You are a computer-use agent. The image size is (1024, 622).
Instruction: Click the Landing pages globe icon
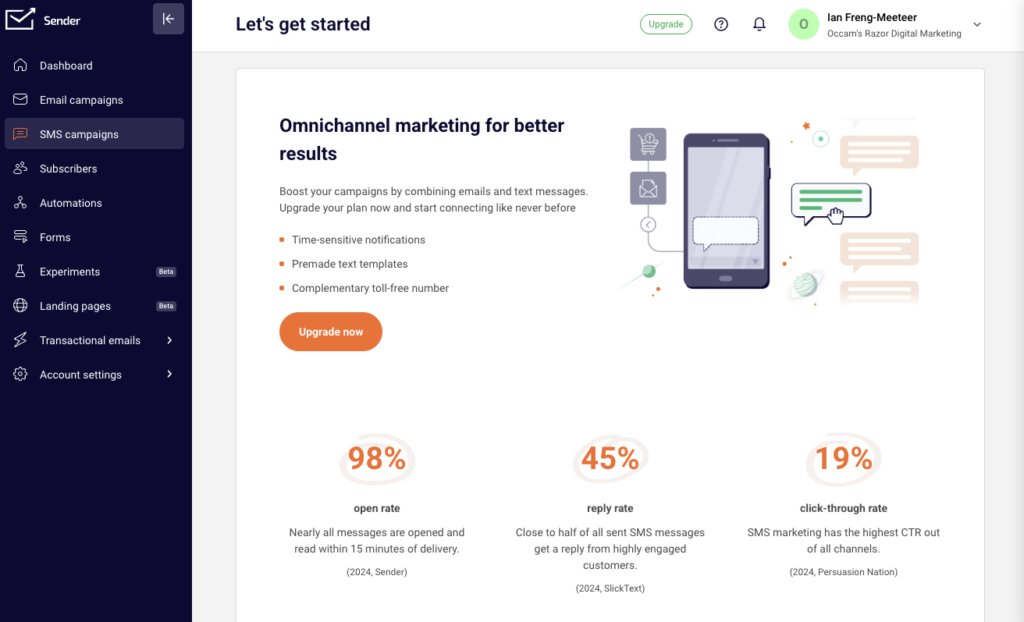(x=20, y=306)
